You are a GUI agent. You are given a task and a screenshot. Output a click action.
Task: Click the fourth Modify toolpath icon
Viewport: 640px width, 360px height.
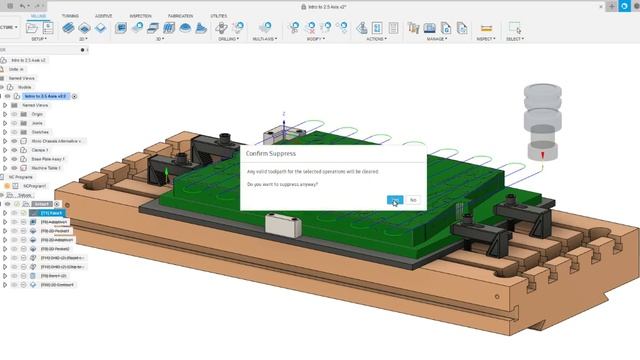pos(343,28)
